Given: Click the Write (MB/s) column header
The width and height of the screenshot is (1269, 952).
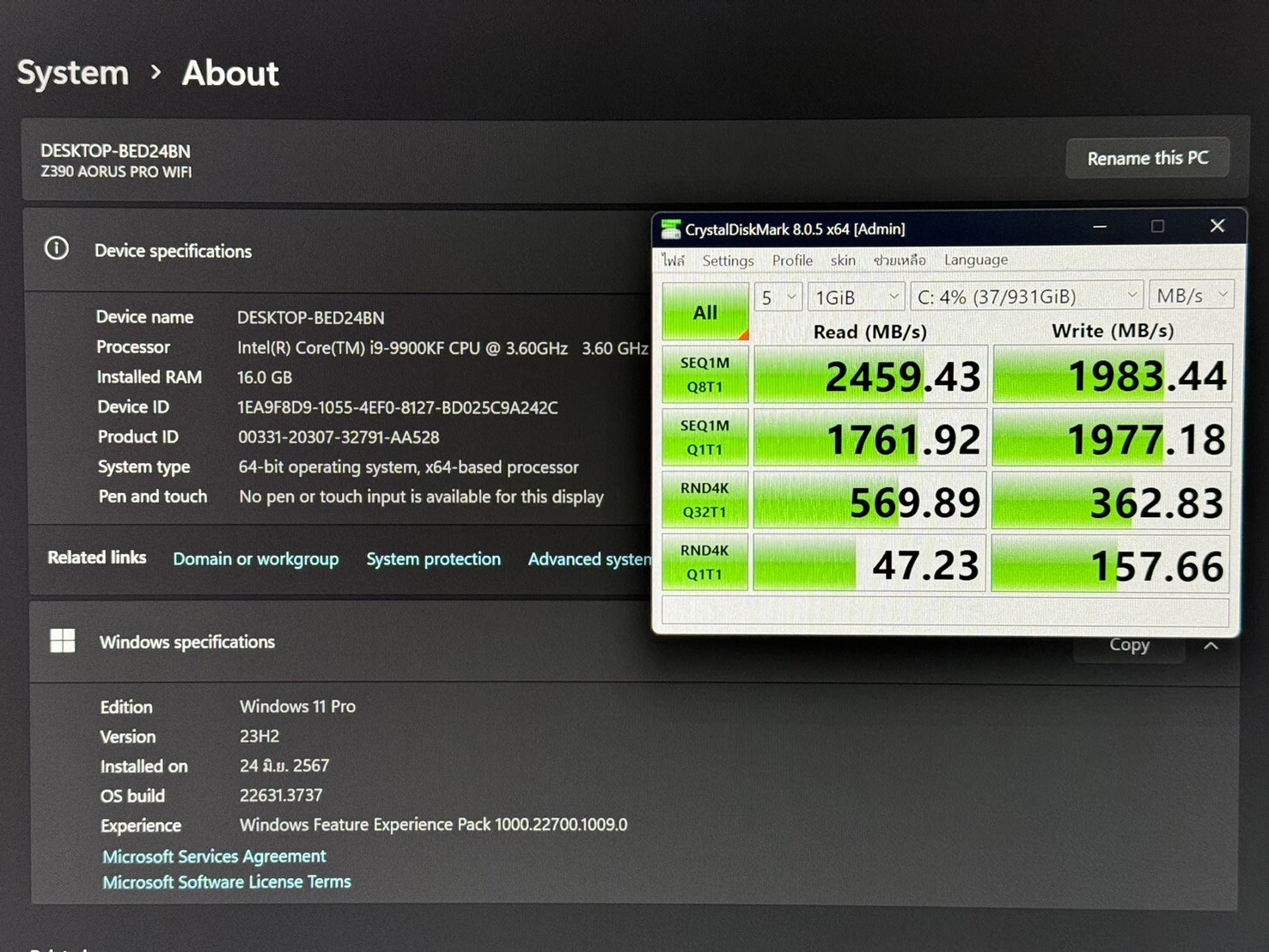Looking at the screenshot, I should tap(1113, 331).
